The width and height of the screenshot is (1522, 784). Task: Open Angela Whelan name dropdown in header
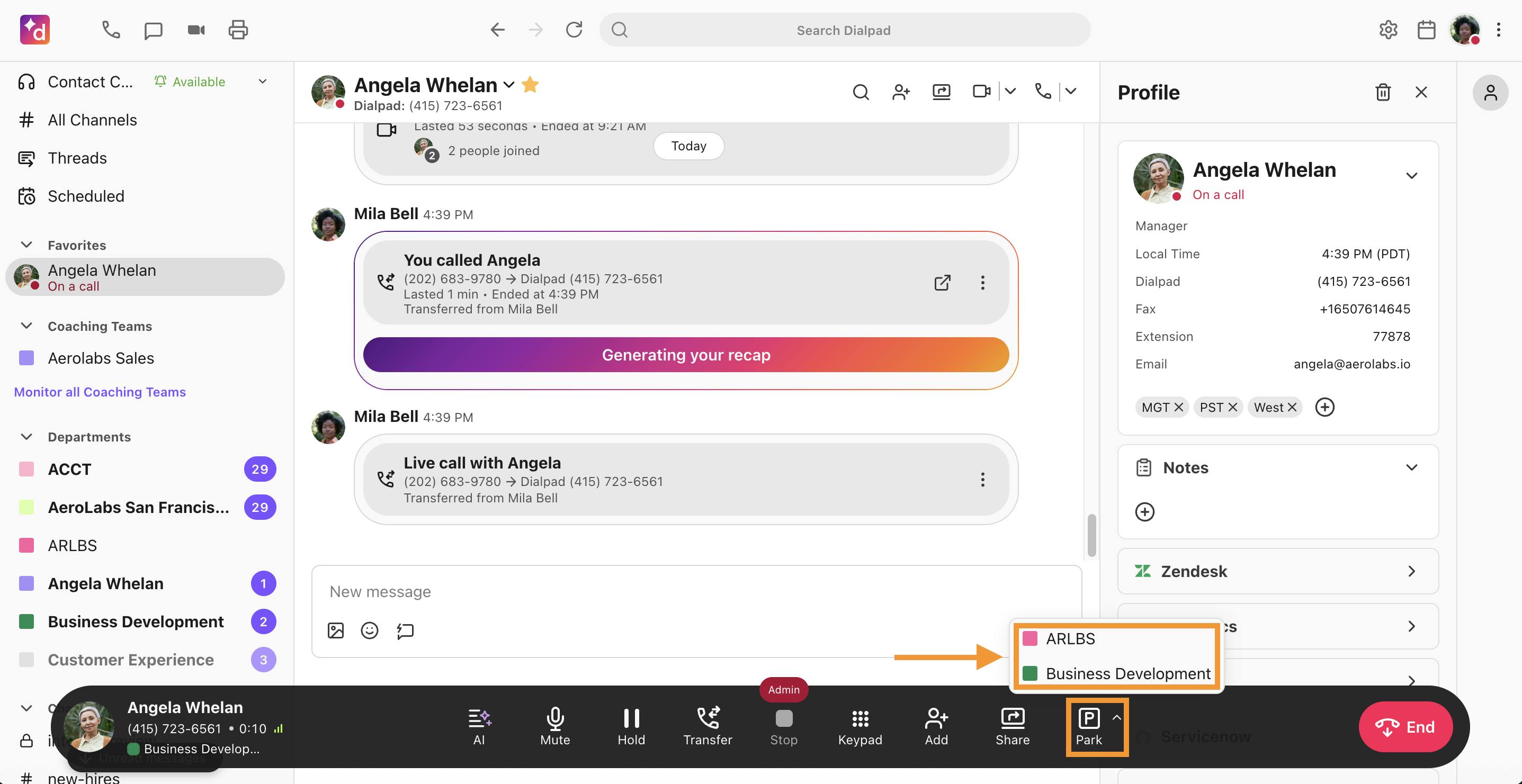509,86
